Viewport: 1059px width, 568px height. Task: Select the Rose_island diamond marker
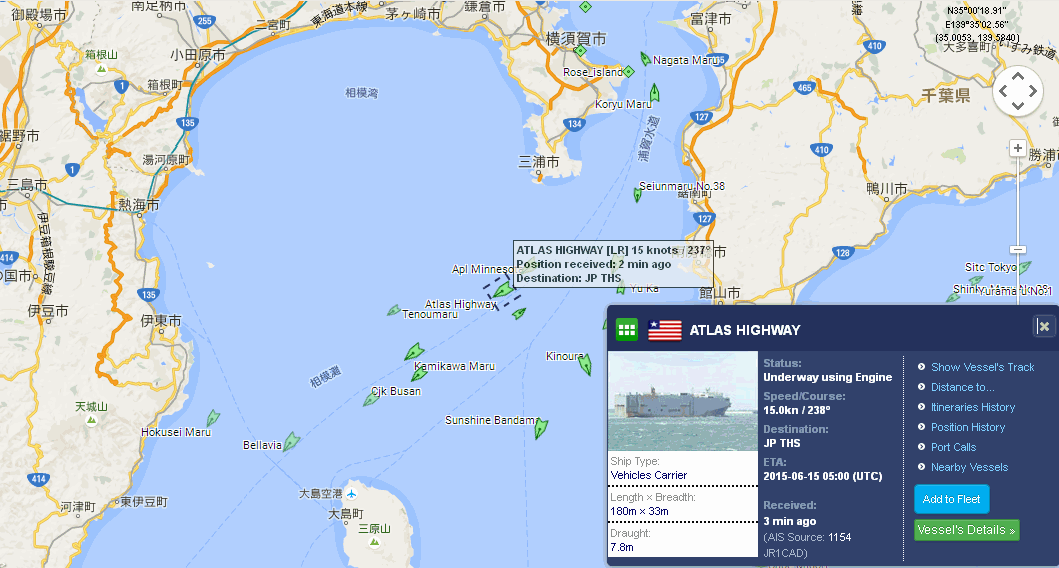coord(629,72)
